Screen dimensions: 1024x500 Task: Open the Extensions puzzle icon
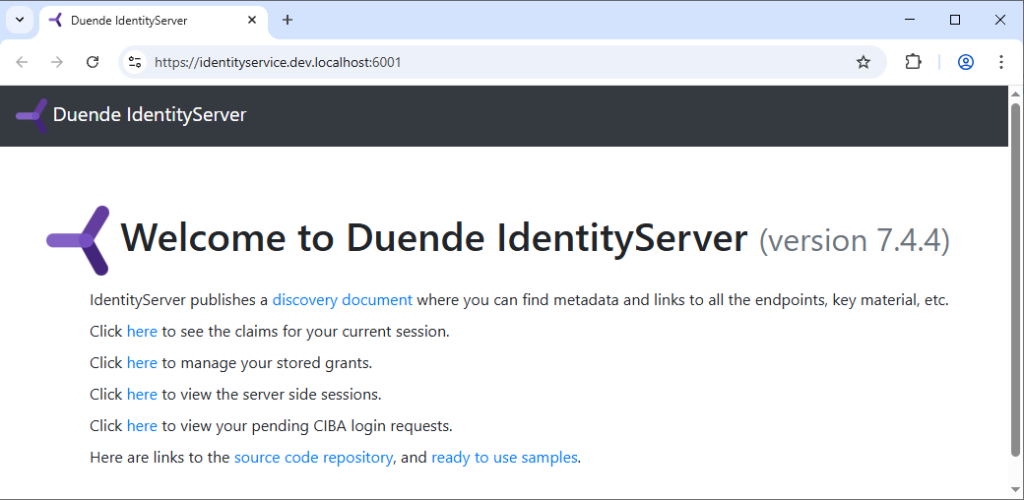click(912, 62)
